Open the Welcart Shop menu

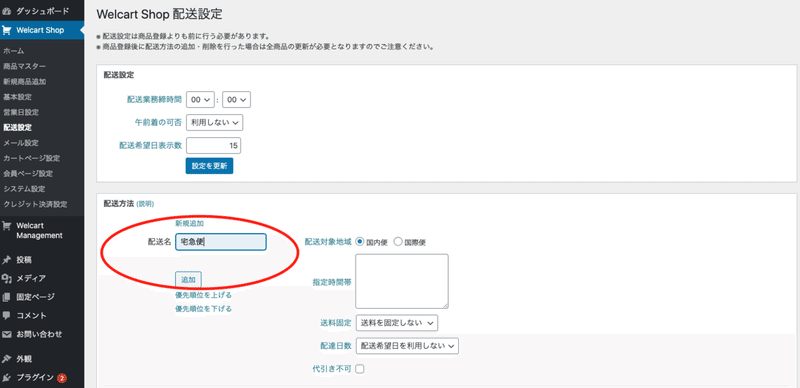pyautogui.click(x=40, y=30)
